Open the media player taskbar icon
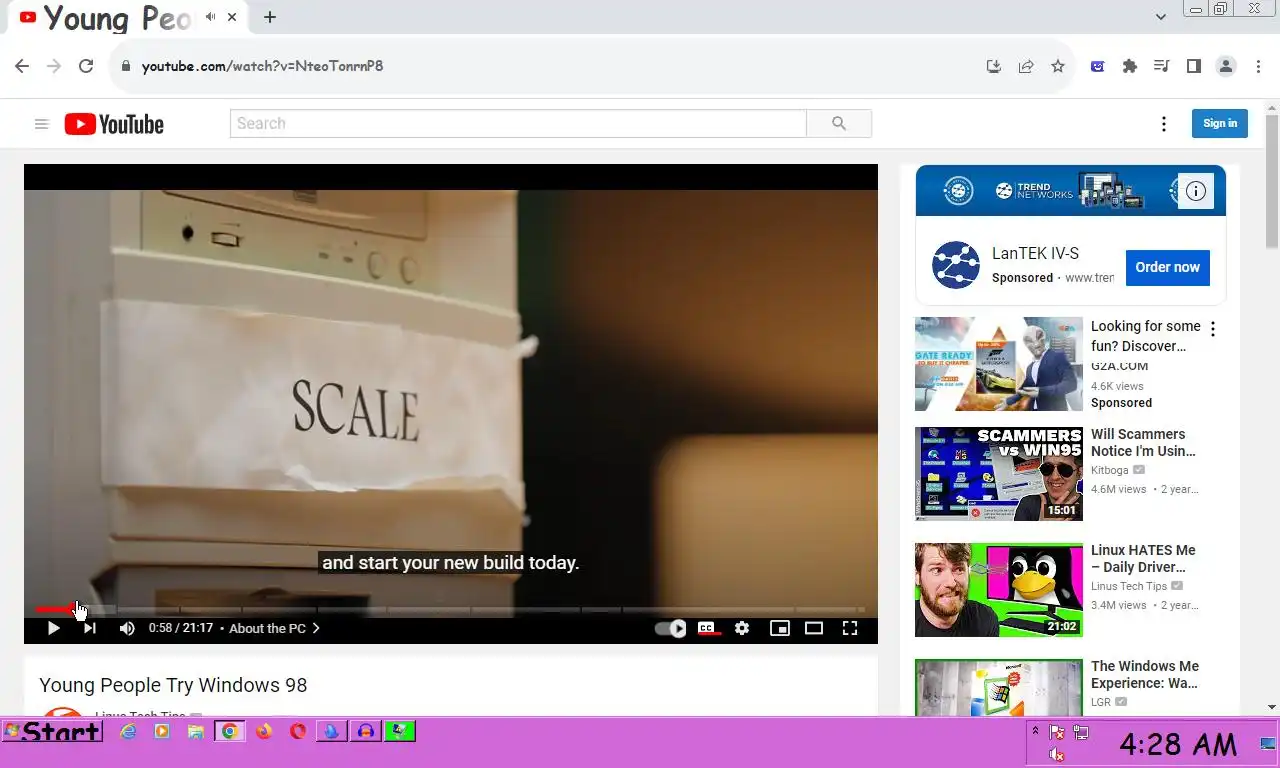This screenshot has height=768, width=1280. point(162,731)
